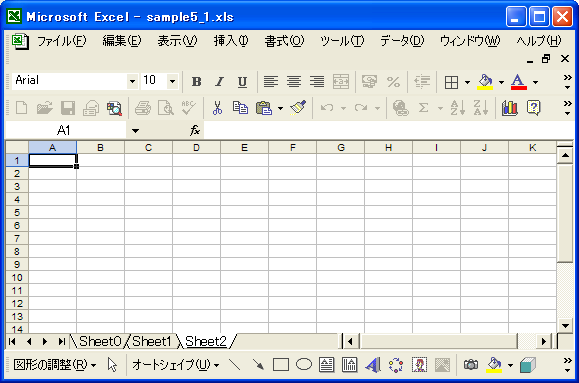Image resolution: width=579 pixels, height=383 pixels.
Task: Switch to Sheet0 tab
Action: [100, 342]
